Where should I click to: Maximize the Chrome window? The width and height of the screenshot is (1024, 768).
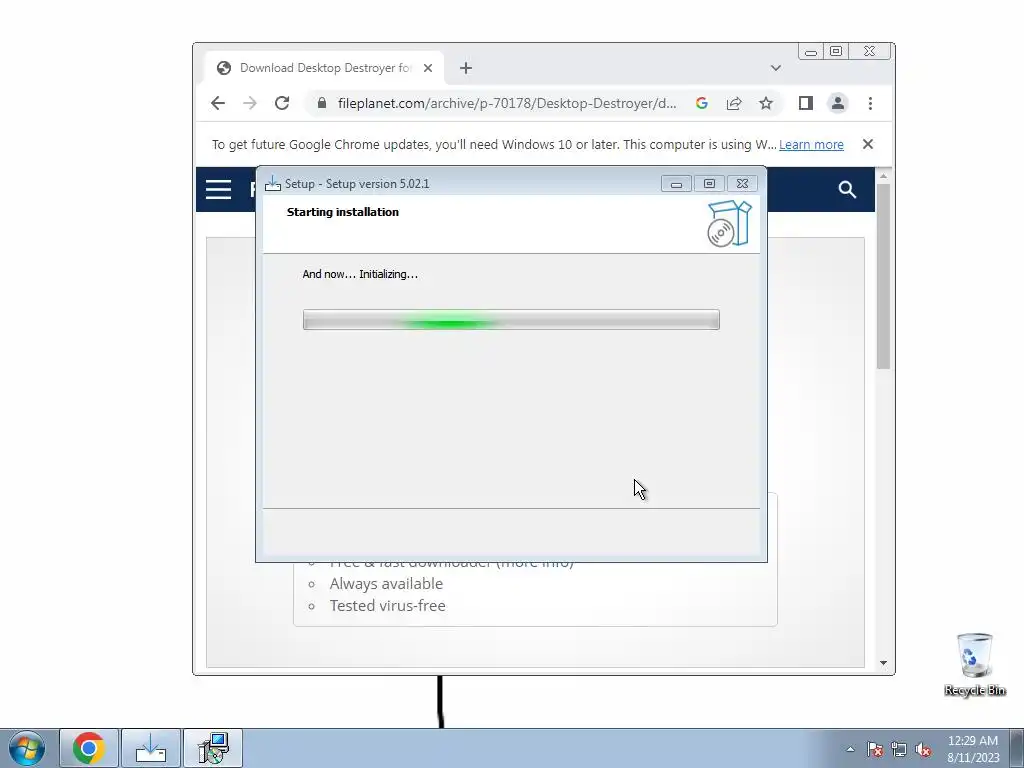coord(836,52)
